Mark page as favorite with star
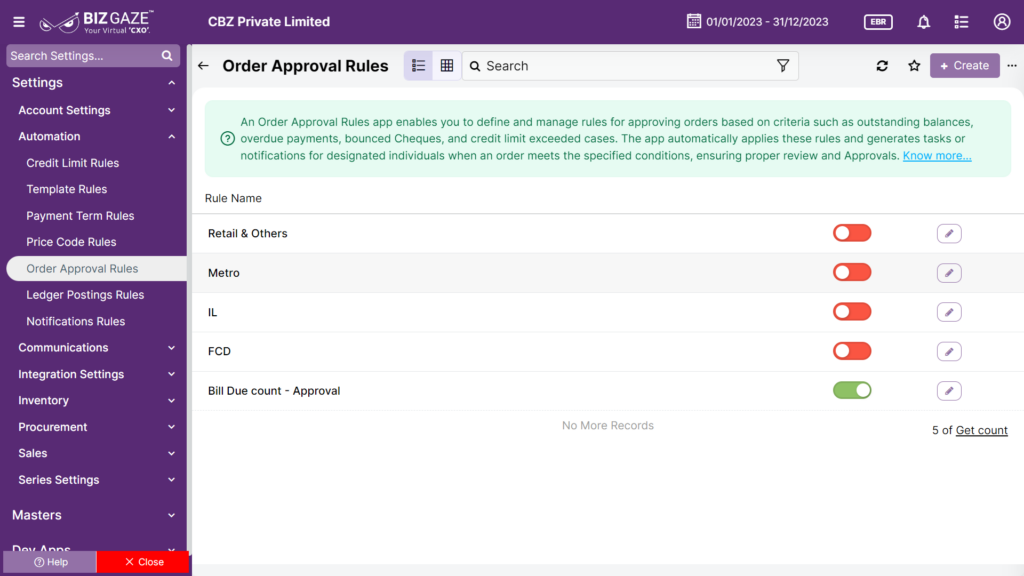 click(914, 66)
